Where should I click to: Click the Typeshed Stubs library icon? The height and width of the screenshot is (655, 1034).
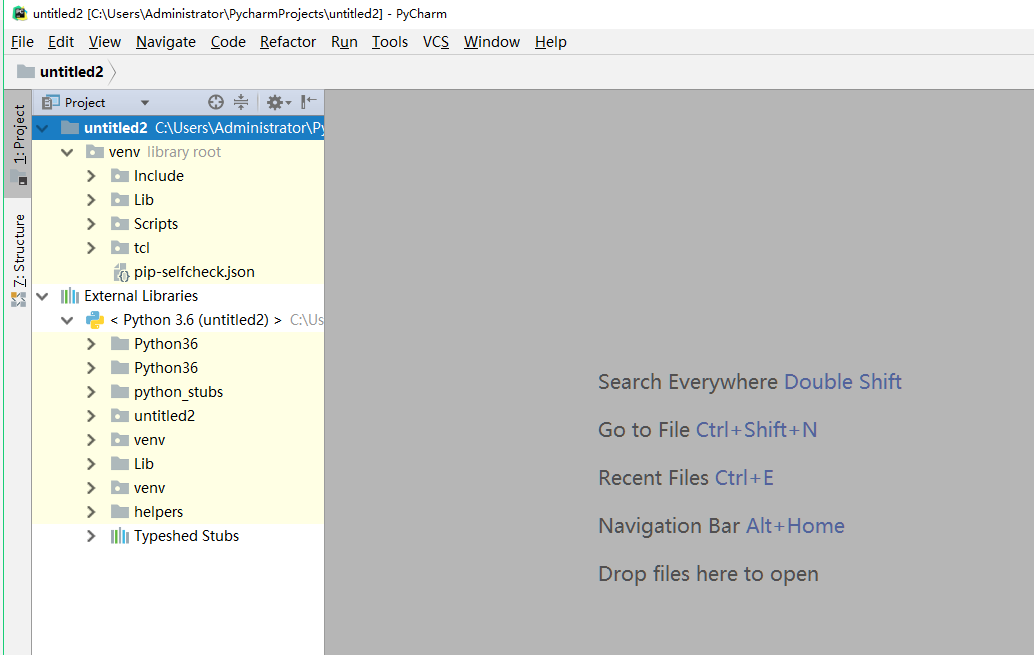(x=119, y=536)
